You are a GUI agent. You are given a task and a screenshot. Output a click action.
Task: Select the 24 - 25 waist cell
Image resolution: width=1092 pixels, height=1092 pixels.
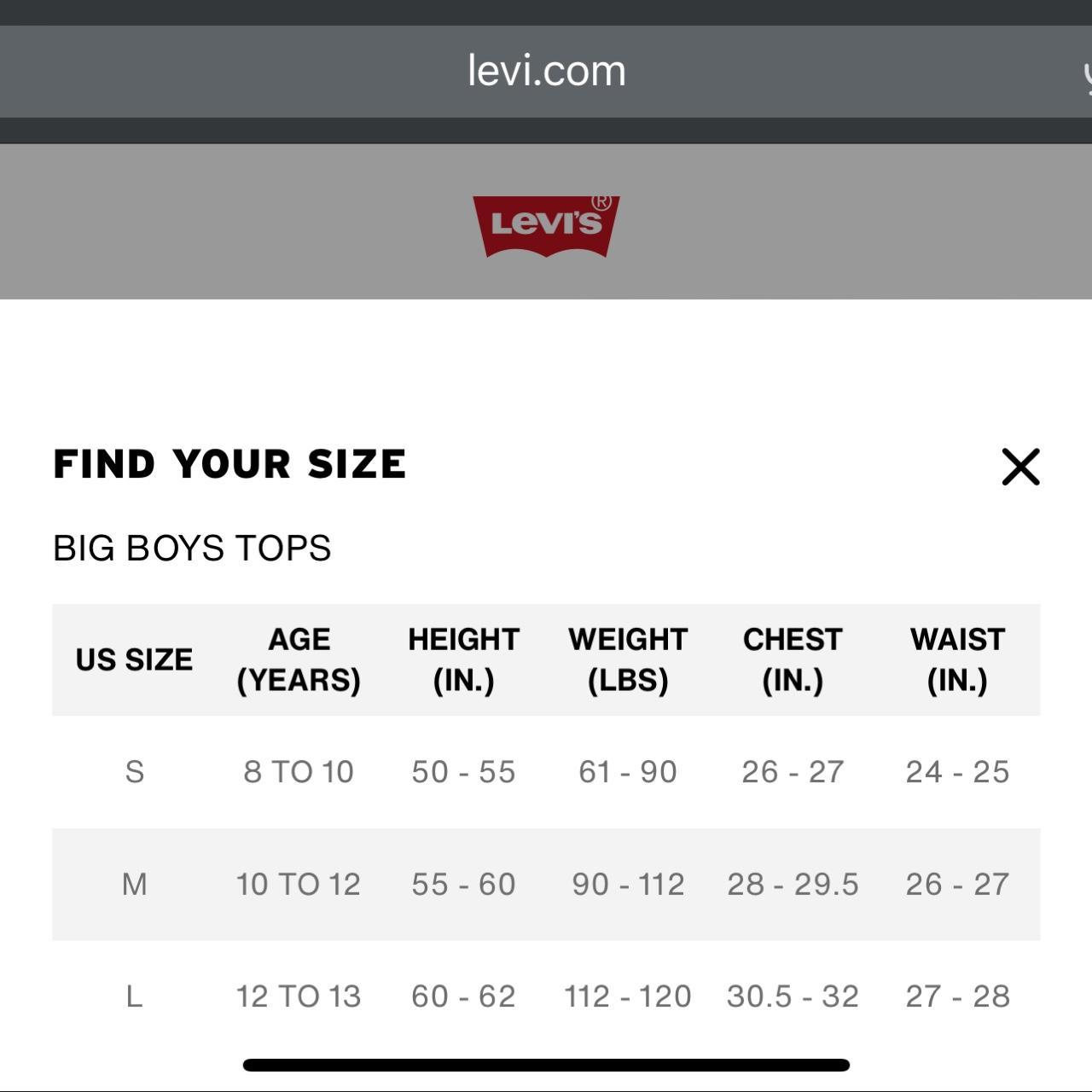957,771
